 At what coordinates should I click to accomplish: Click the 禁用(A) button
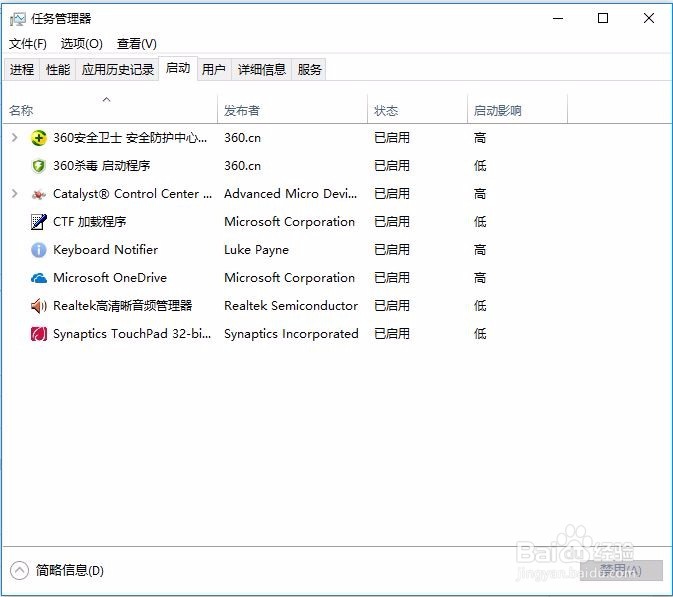coord(621,570)
